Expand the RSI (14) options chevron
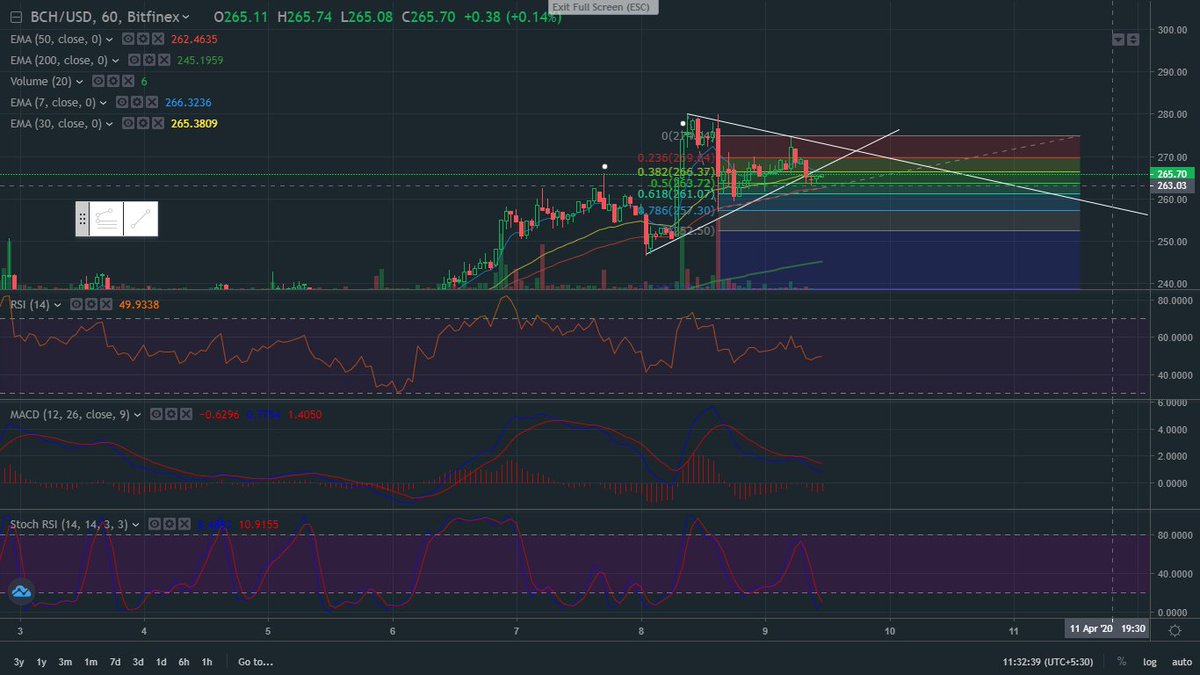 (x=59, y=304)
